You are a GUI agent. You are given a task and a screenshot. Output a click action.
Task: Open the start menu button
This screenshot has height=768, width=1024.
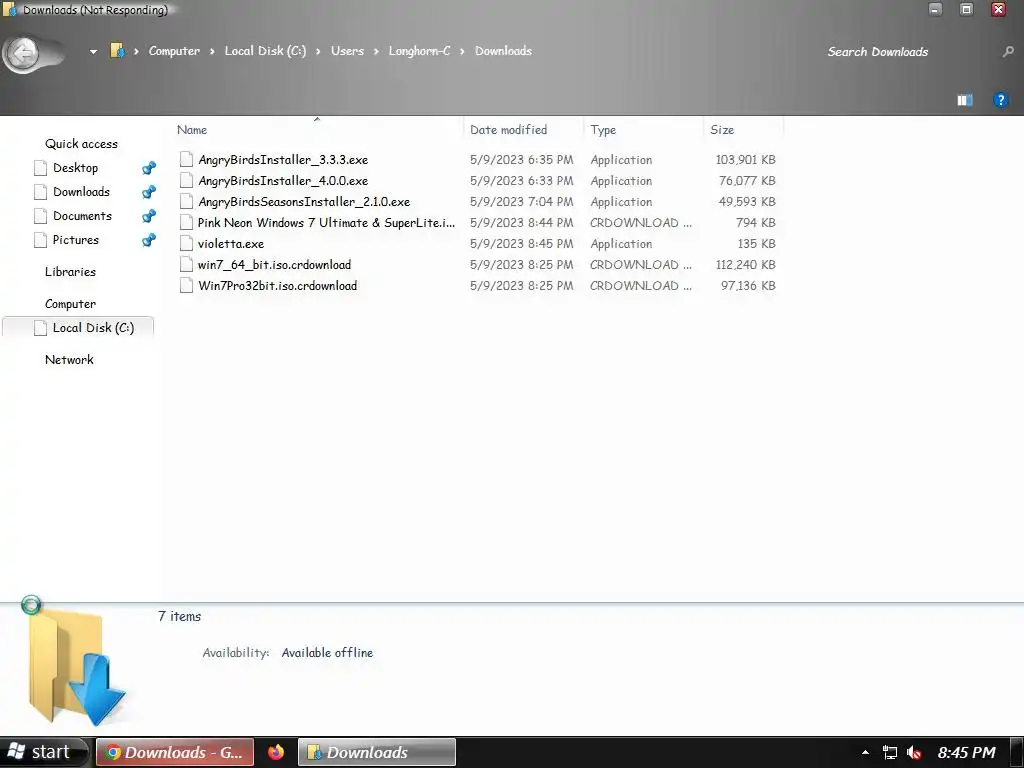point(42,752)
